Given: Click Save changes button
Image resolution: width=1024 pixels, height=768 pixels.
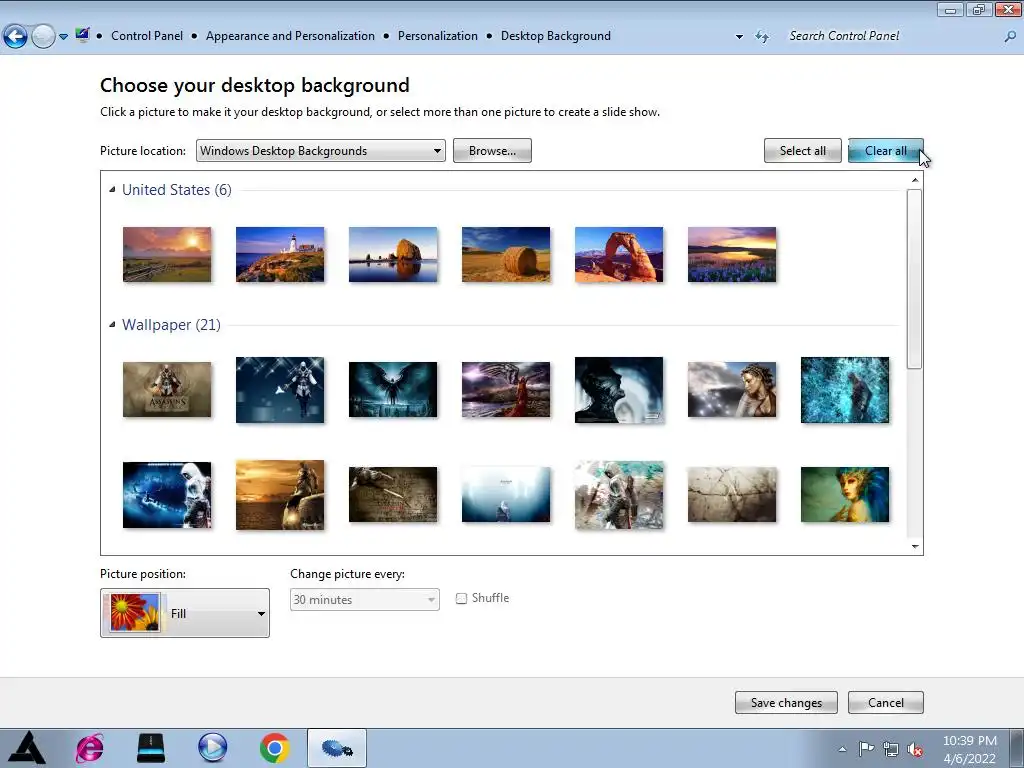Looking at the screenshot, I should [786, 703].
